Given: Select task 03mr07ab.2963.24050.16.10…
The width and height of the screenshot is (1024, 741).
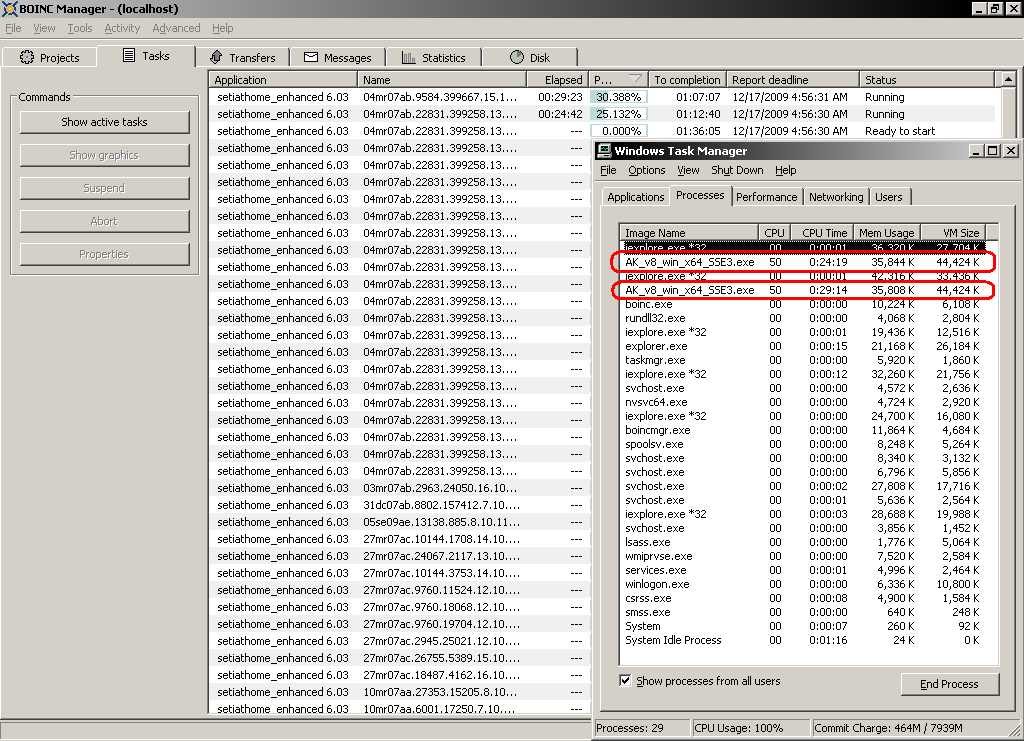Looking at the screenshot, I should [400, 488].
